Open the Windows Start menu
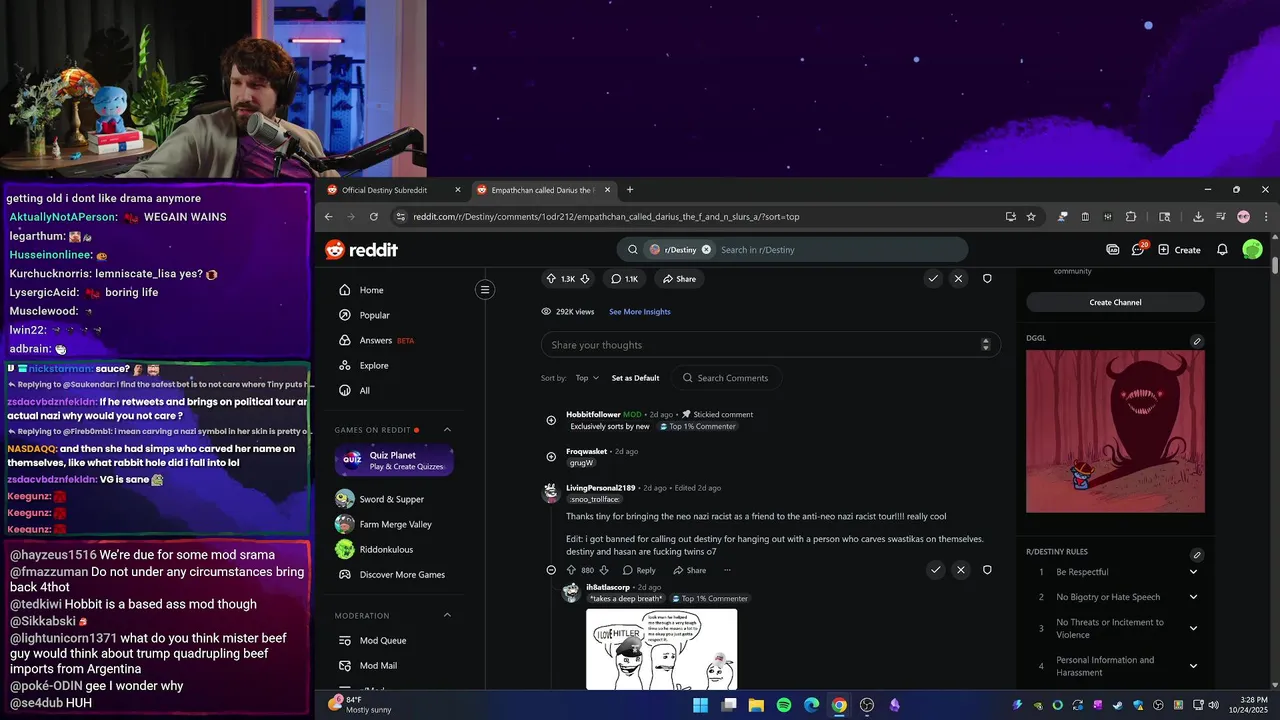Screen dimensions: 1280x720 tap(700, 705)
